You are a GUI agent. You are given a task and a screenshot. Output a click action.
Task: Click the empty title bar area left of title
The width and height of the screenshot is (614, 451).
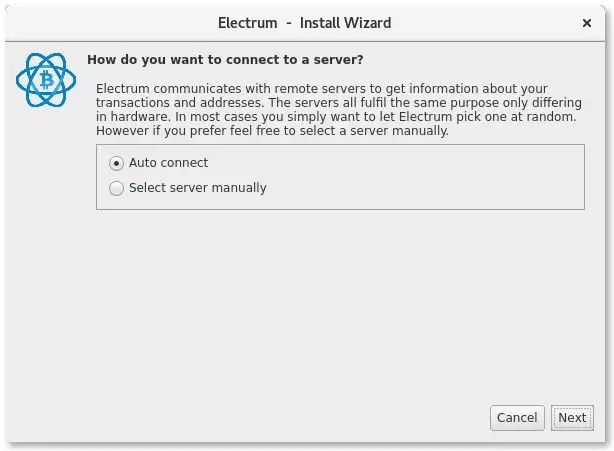(100, 22)
